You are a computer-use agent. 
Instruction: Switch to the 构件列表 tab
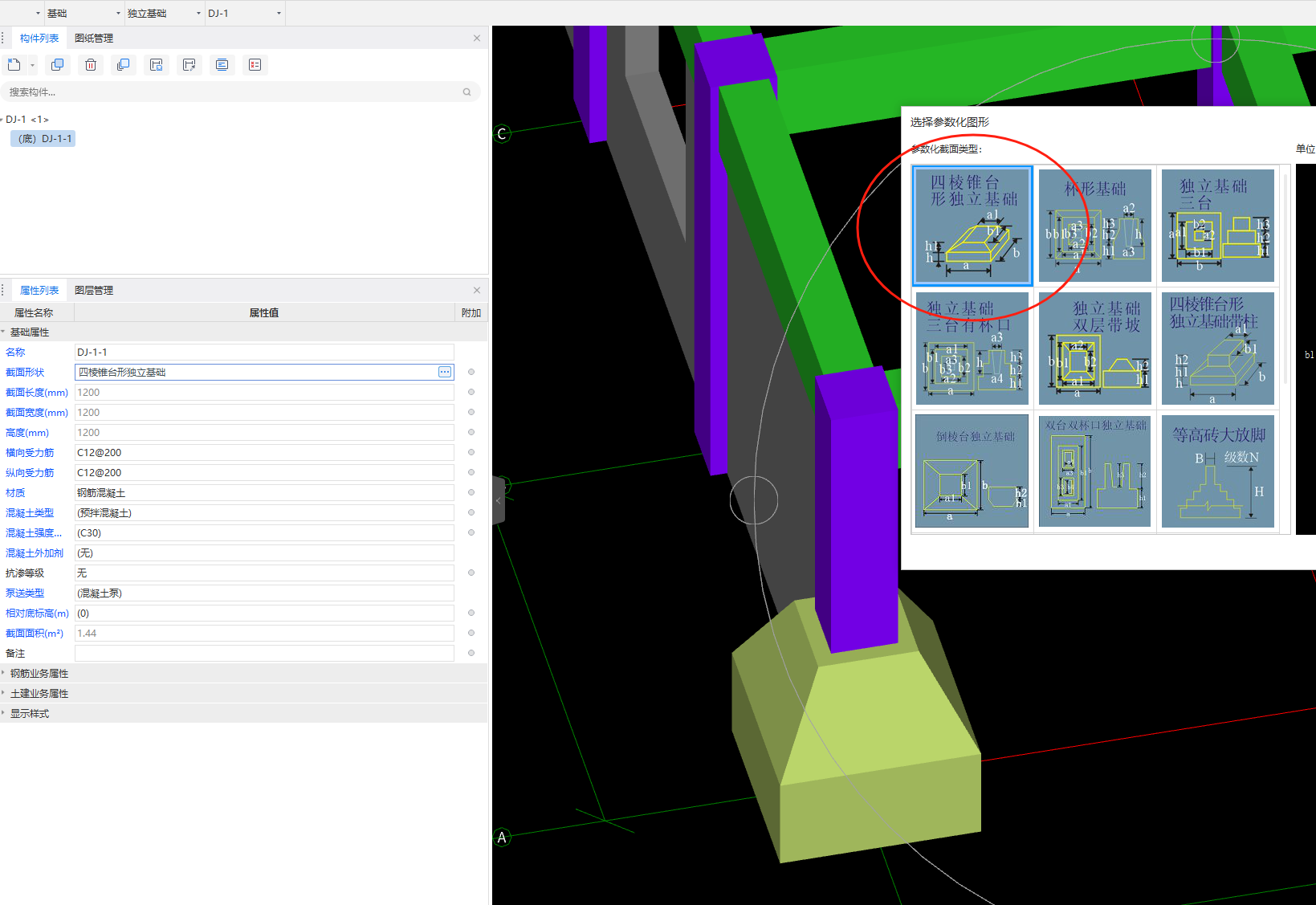pos(39,39)
